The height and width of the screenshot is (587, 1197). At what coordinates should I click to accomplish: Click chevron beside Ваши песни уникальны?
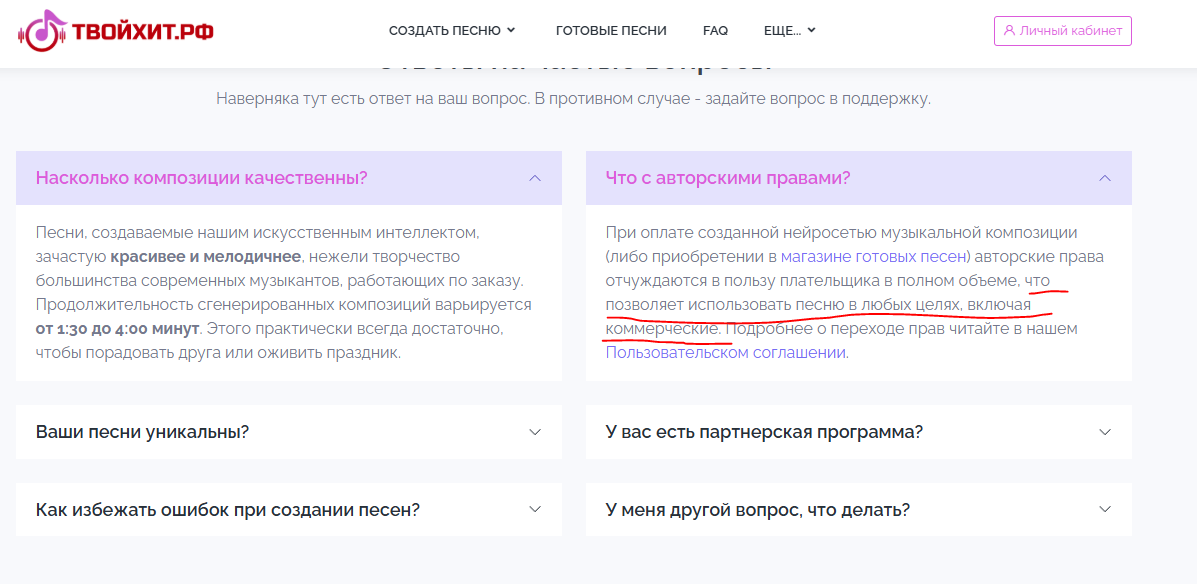535,432
